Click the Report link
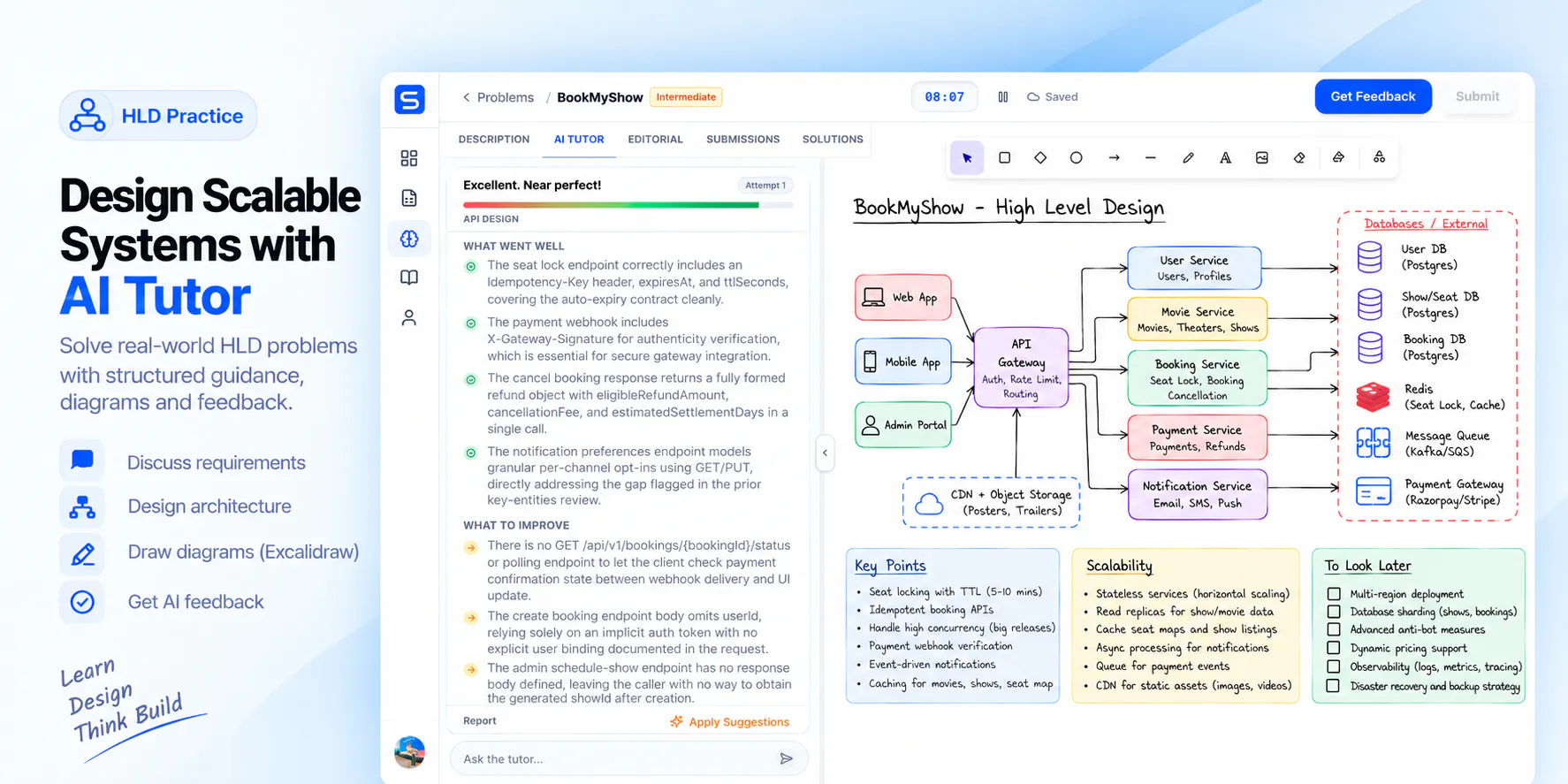This screenshot has width=1568, height=784. coord(480,721)
